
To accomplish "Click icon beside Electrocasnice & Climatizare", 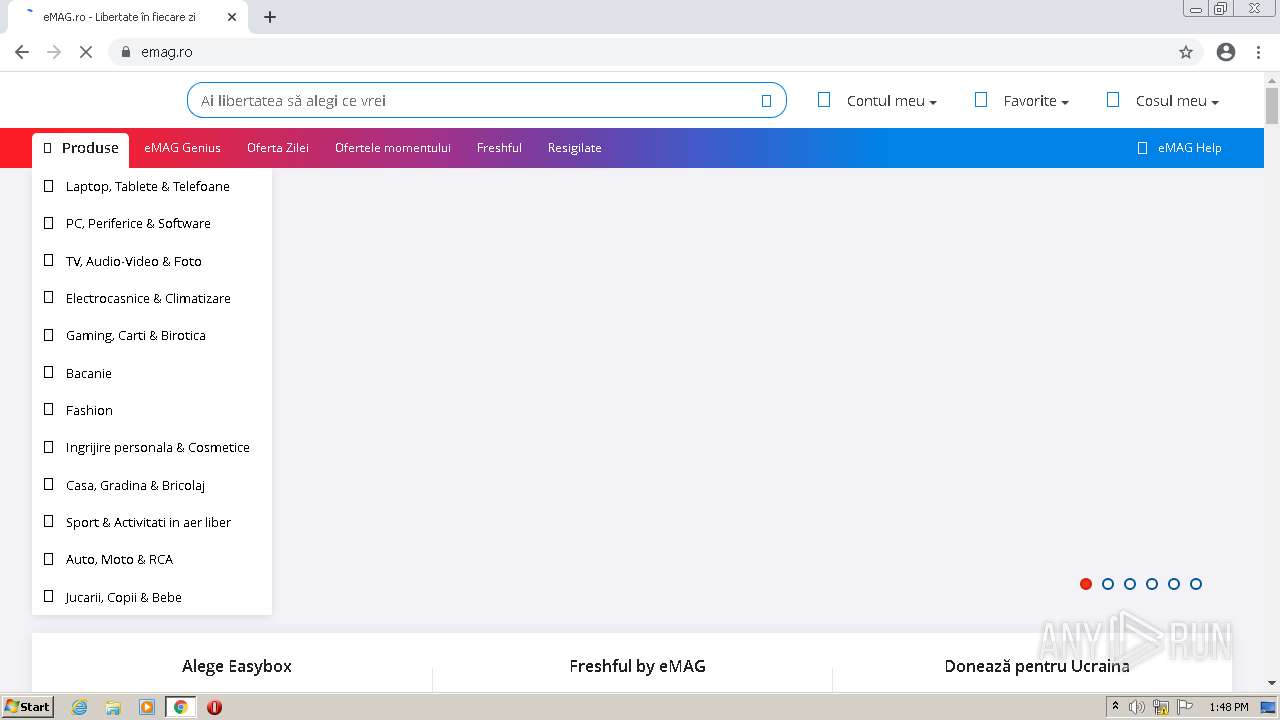I will click(48, 298).
